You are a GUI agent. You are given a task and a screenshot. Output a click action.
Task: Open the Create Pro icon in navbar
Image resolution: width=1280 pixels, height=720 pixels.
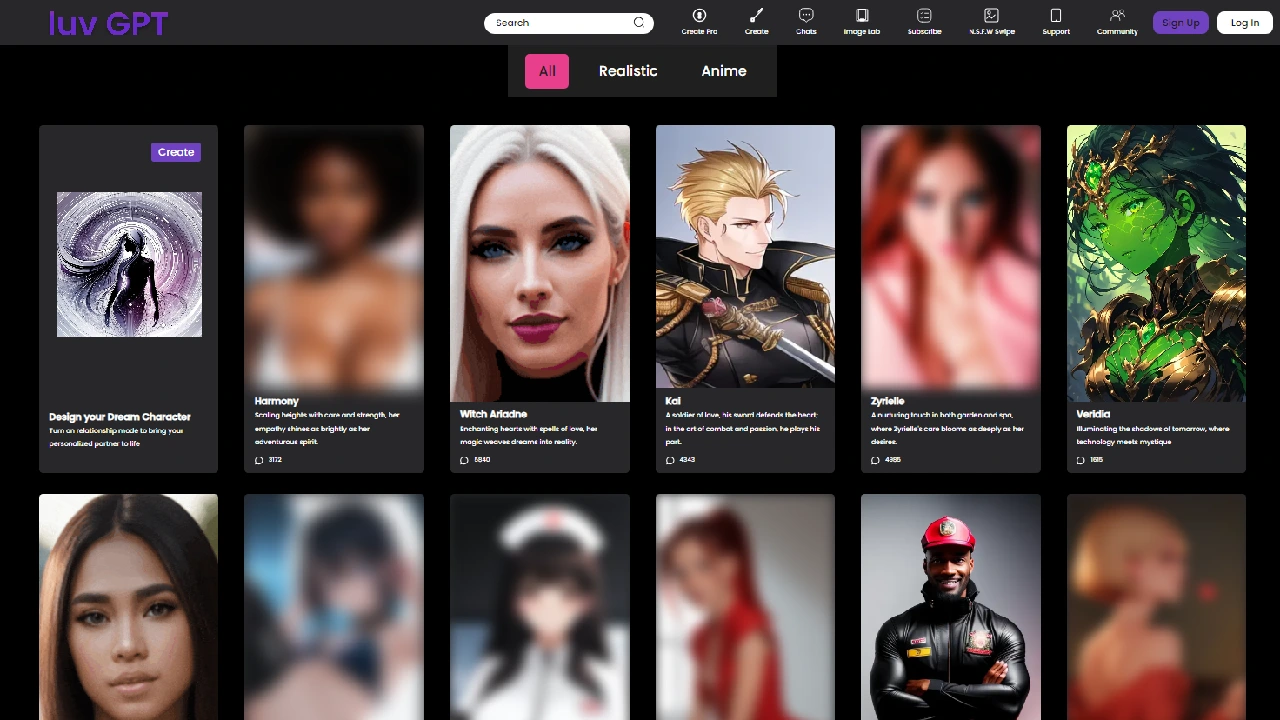(x=699, y=16)
